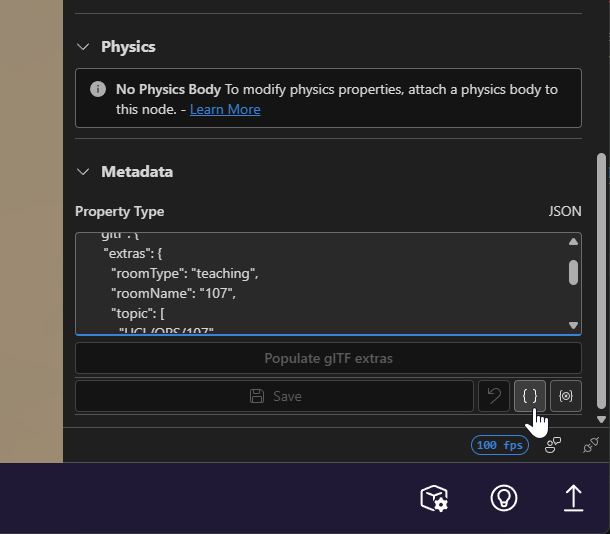Click the lightbulb icon
610x534 pixels.
pos(504,498)
